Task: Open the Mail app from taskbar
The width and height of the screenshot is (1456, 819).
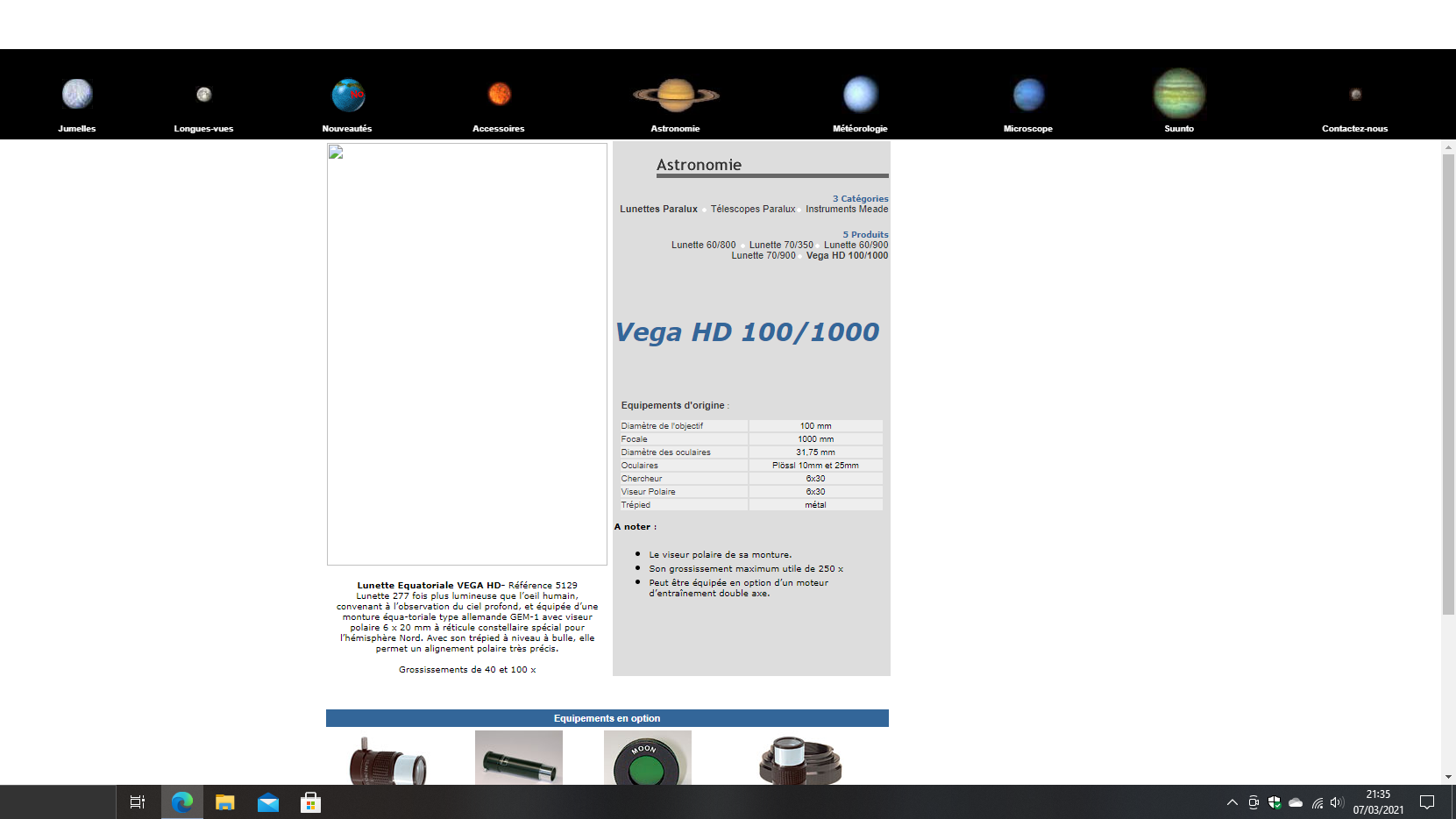Action: click(268, 802)
